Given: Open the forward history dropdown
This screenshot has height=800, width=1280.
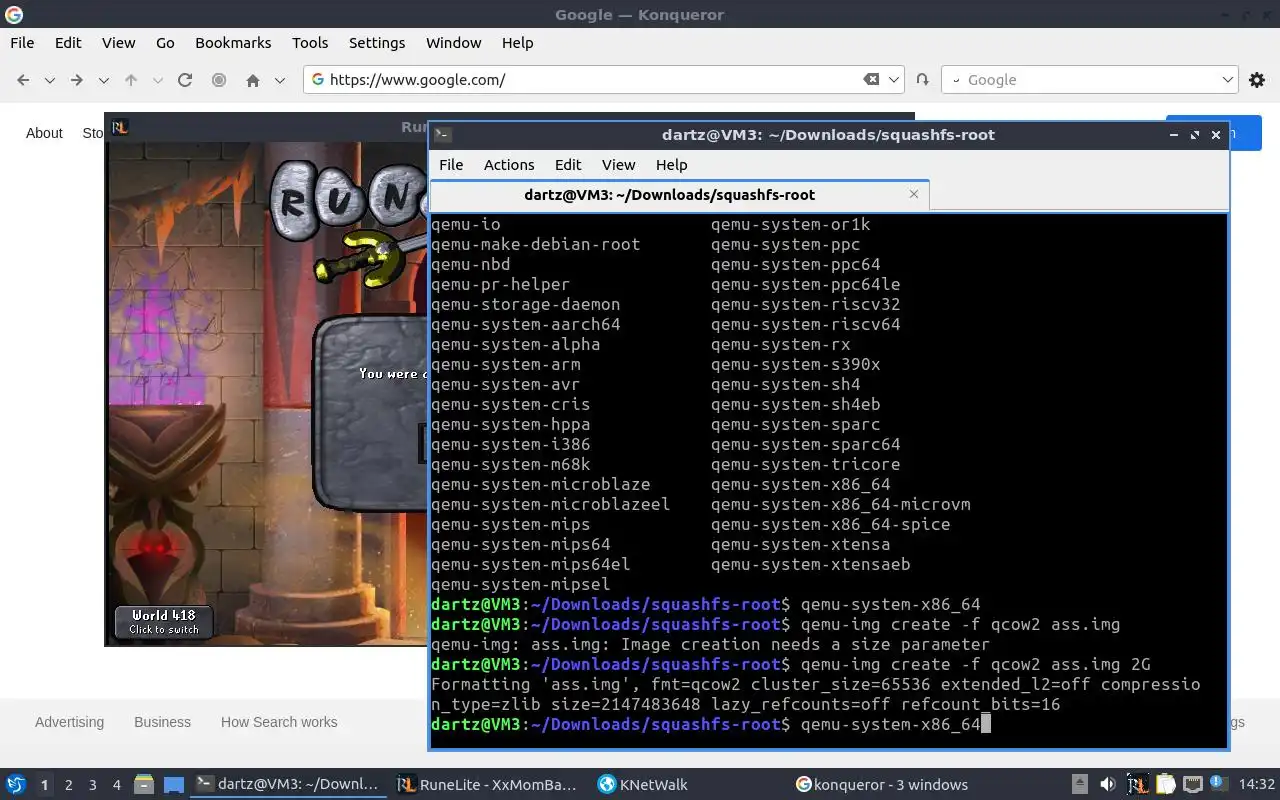Looking at the screenshot, I should pos(103,80).
